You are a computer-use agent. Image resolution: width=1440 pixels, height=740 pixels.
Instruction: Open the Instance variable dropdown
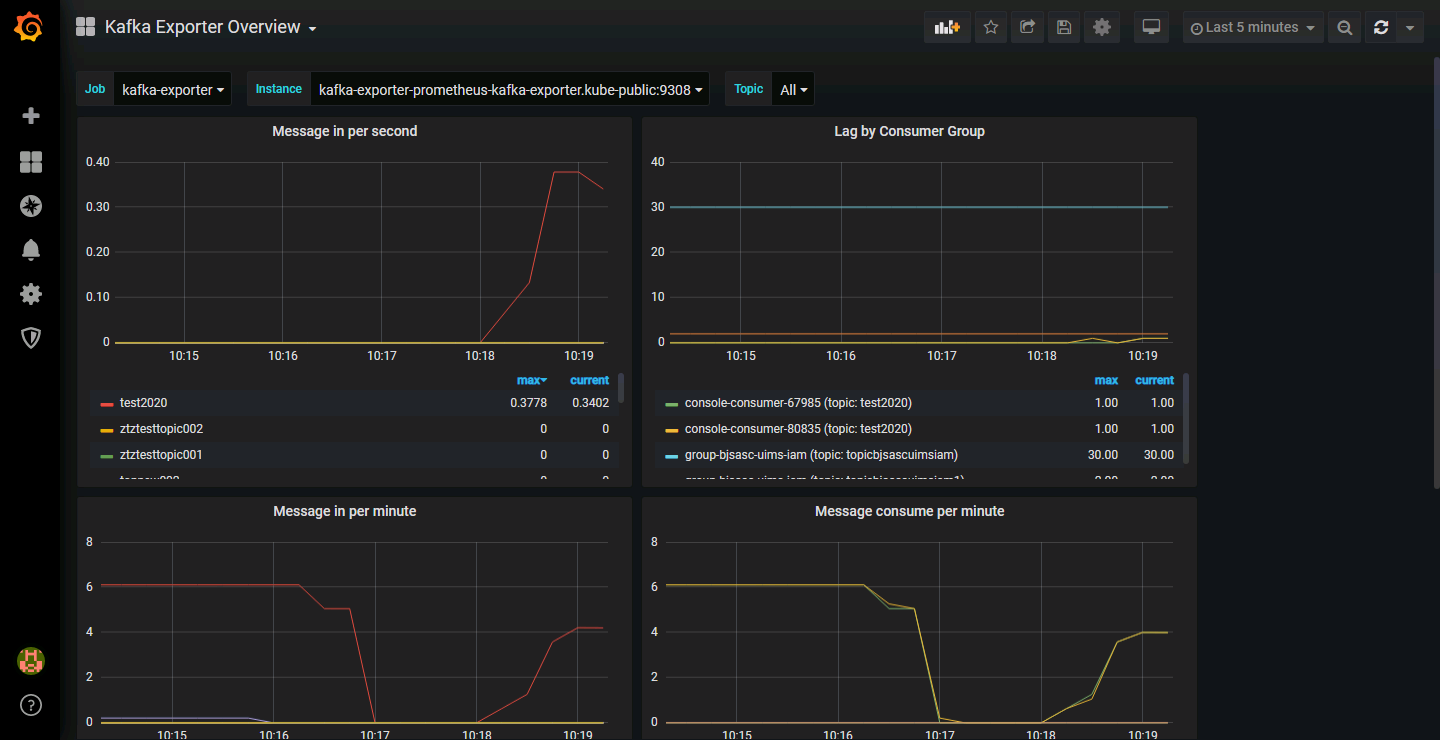(x=510, y=89)
